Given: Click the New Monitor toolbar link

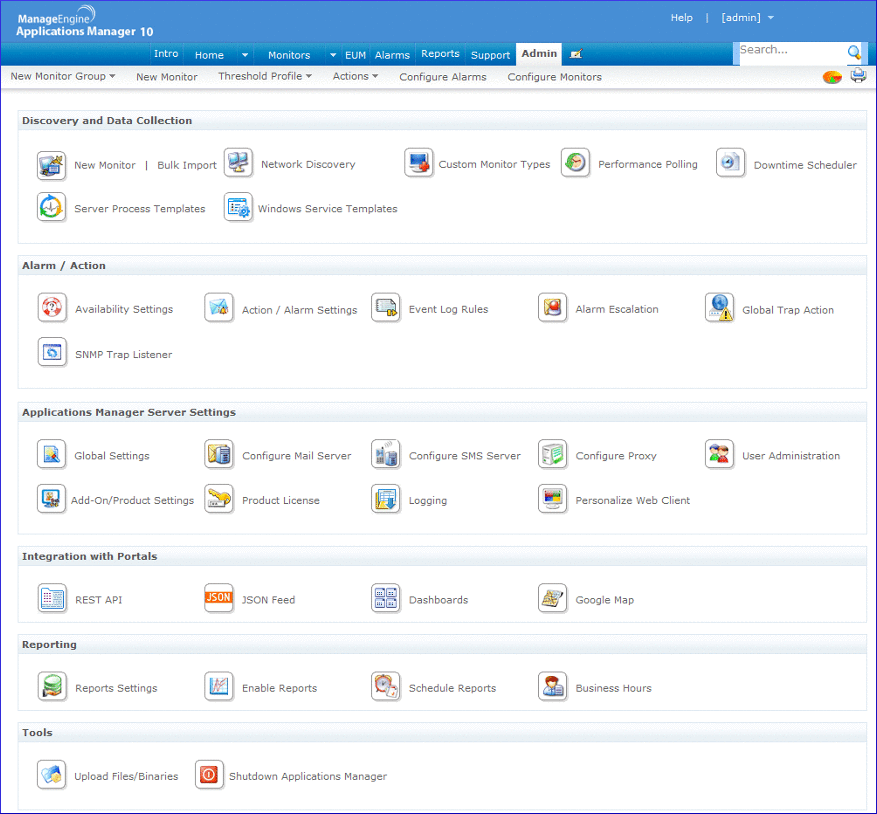Looking at the screenshot, I should click(167, 77).
